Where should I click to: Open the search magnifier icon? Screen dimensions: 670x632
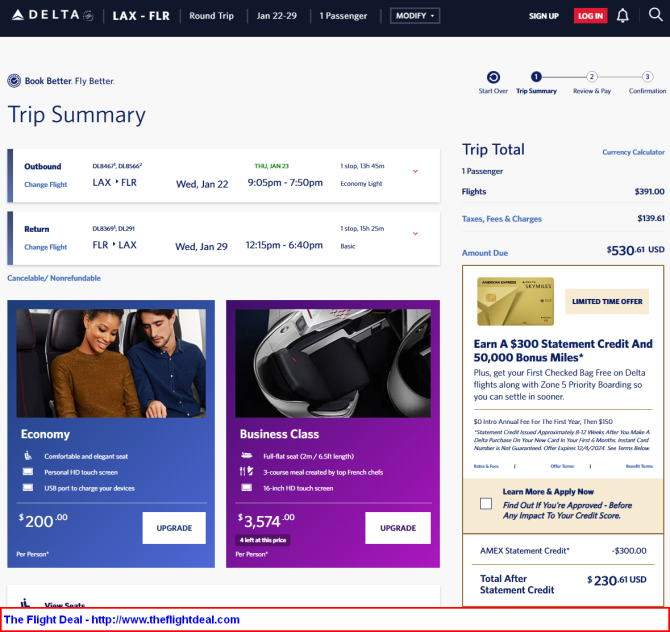(x=655, y=15)
